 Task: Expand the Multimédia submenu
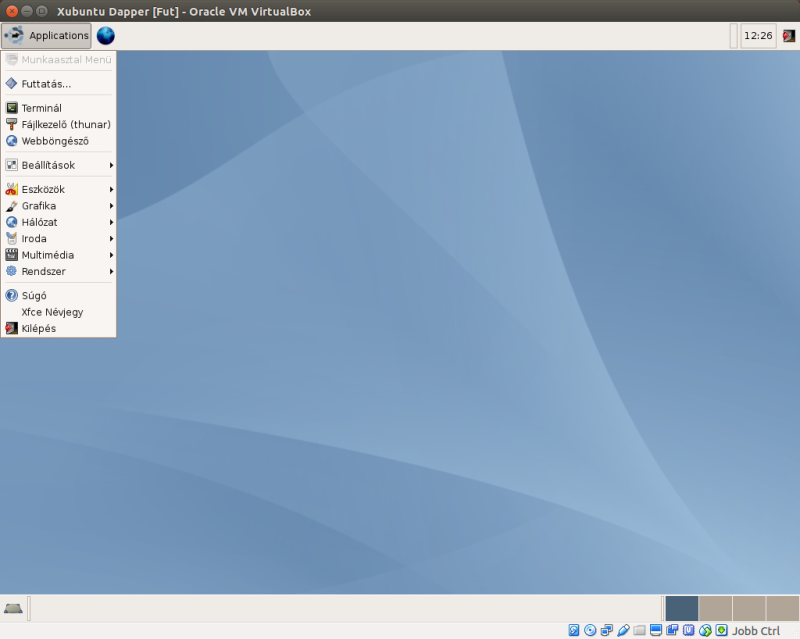pyautogui.click(x=59, y=254)
